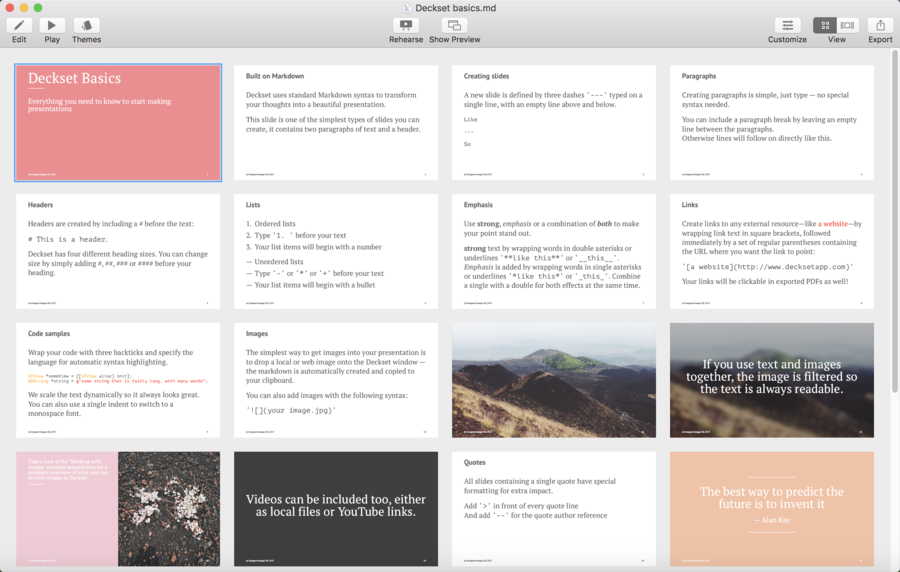Select the text and images together slide

click(772, 380)
